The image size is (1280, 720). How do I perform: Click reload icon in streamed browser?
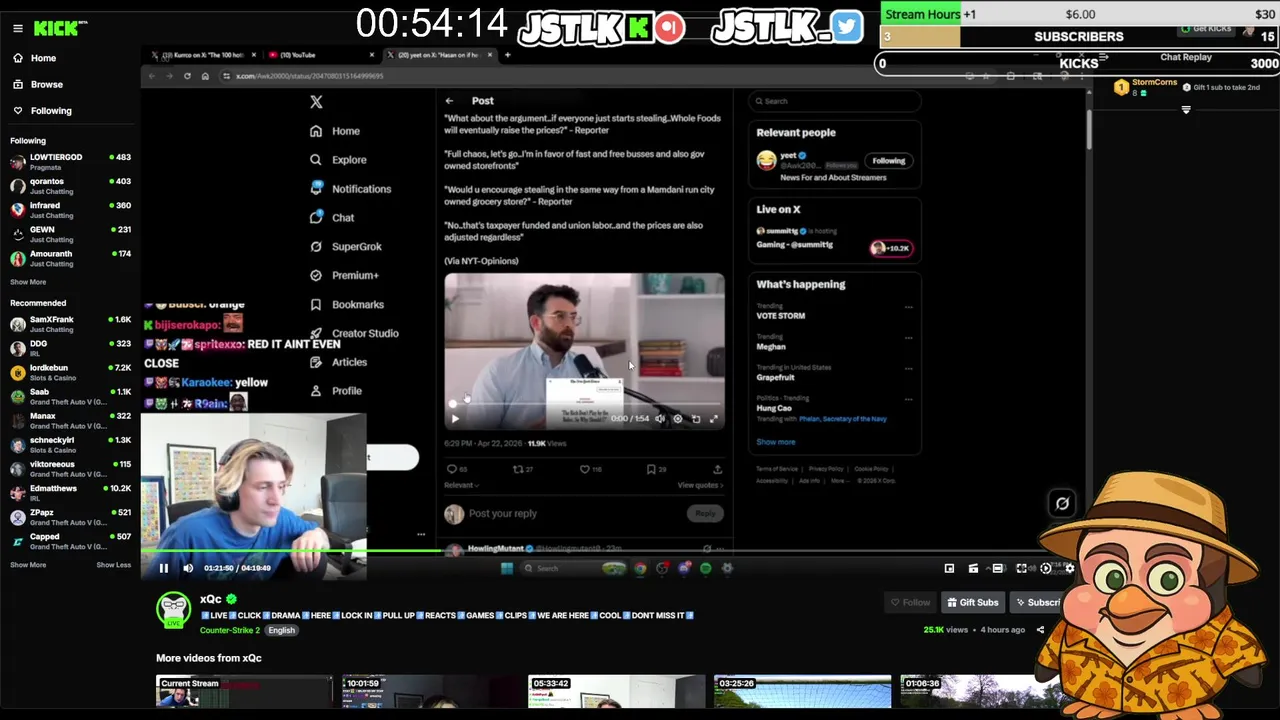(x=187, y=76)
